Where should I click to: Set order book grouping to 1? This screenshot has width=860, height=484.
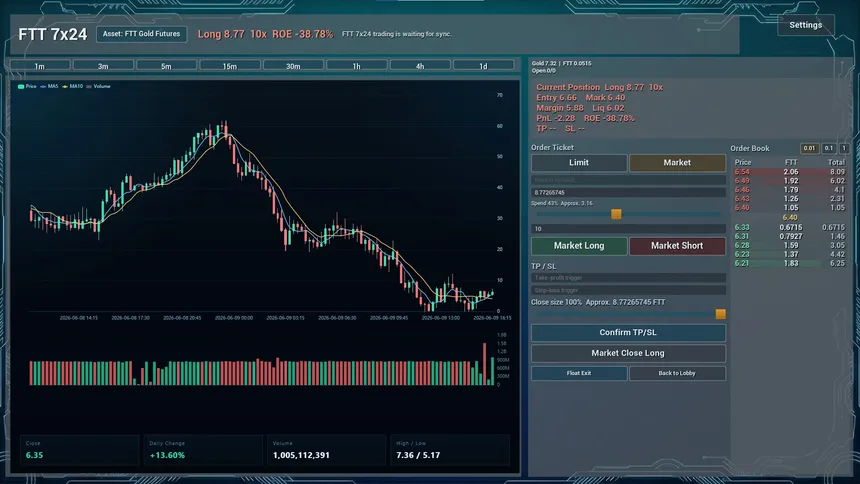pos(844,148)
